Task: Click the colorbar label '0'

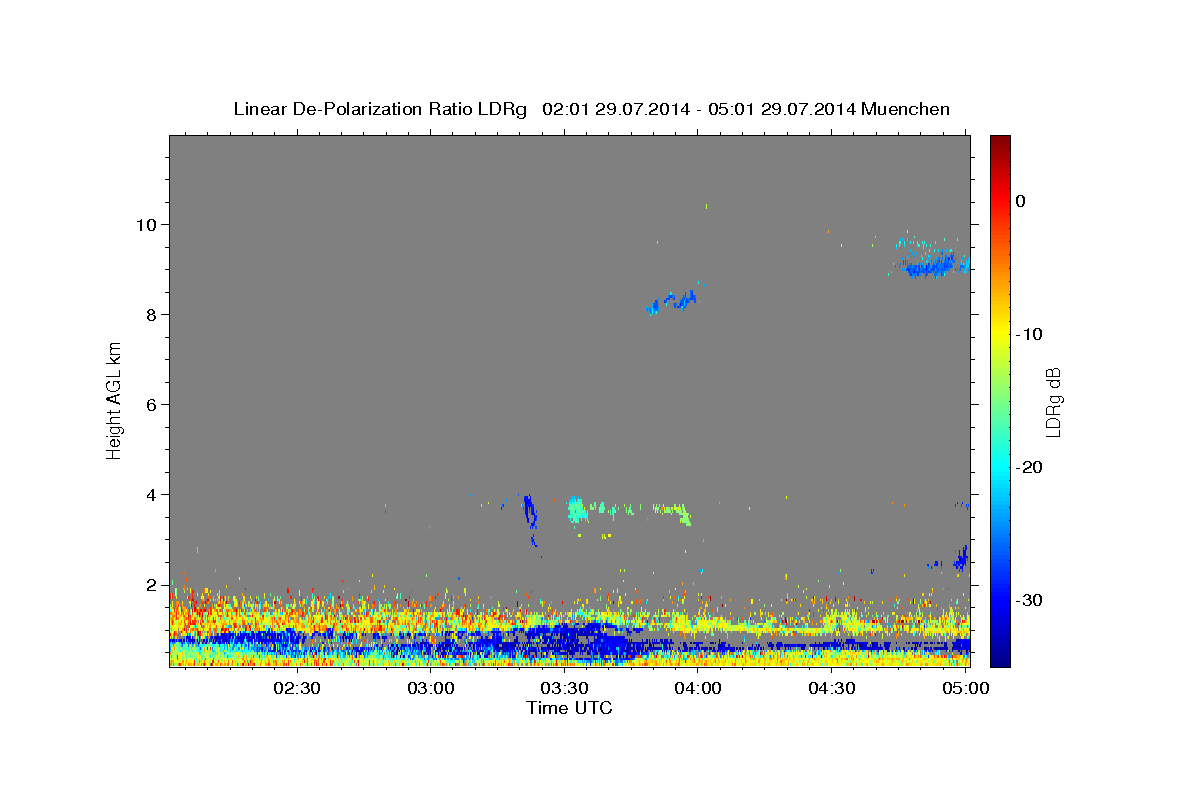Action: tap(1020, 201)
